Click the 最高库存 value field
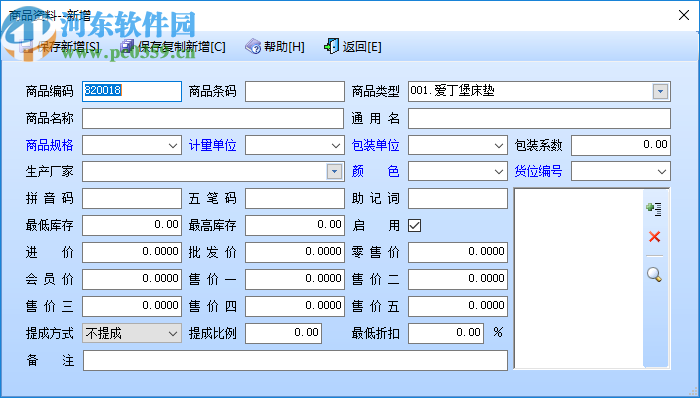This screenshot has width=700, height=398. [x=295, y=225]
